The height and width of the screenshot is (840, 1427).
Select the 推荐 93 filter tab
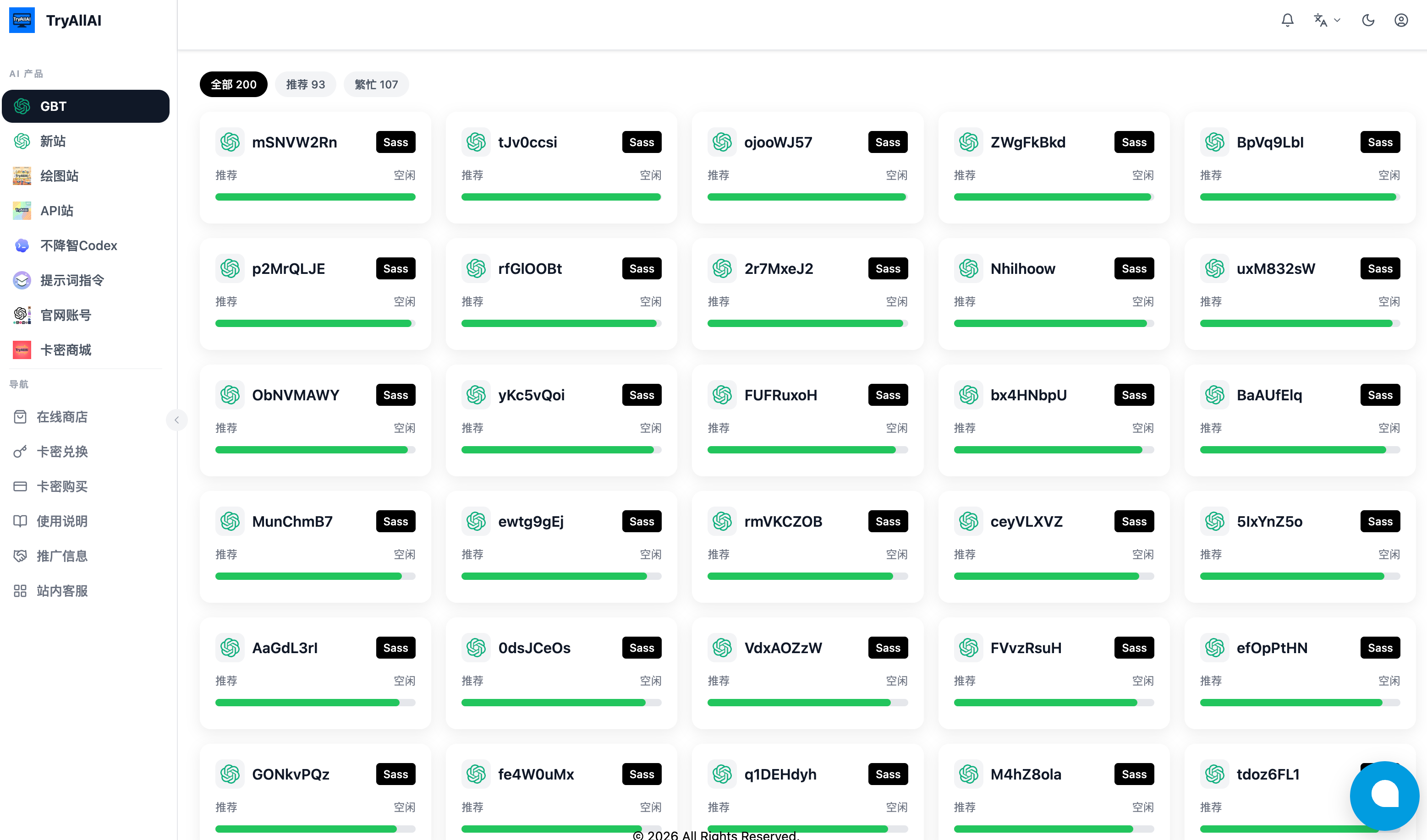[305, 84]
